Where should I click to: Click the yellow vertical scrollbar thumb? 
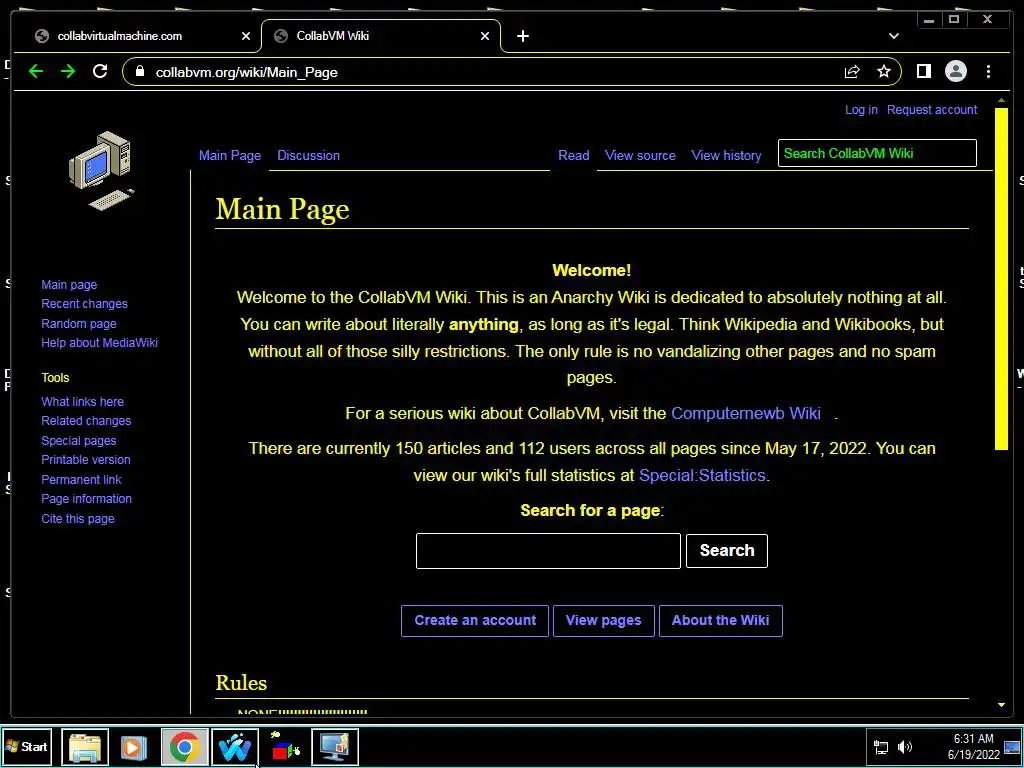point(1001,279)
